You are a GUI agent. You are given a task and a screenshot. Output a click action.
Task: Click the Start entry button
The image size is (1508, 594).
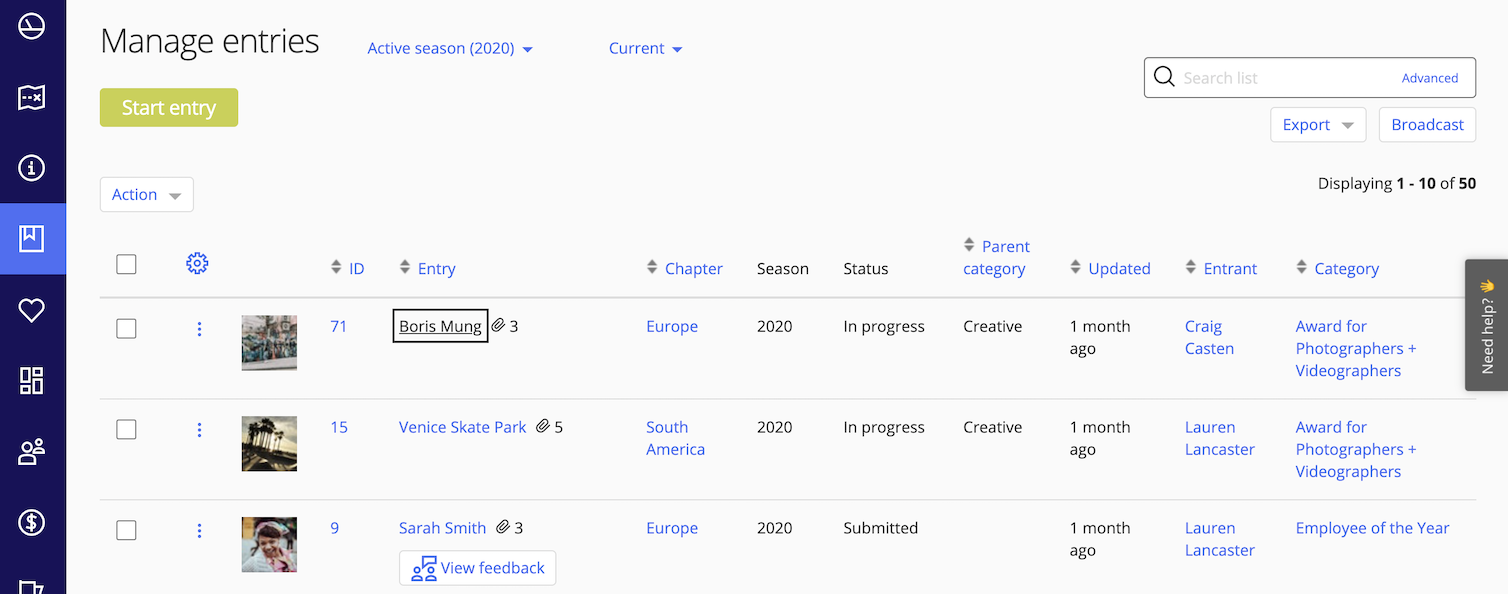168,108
